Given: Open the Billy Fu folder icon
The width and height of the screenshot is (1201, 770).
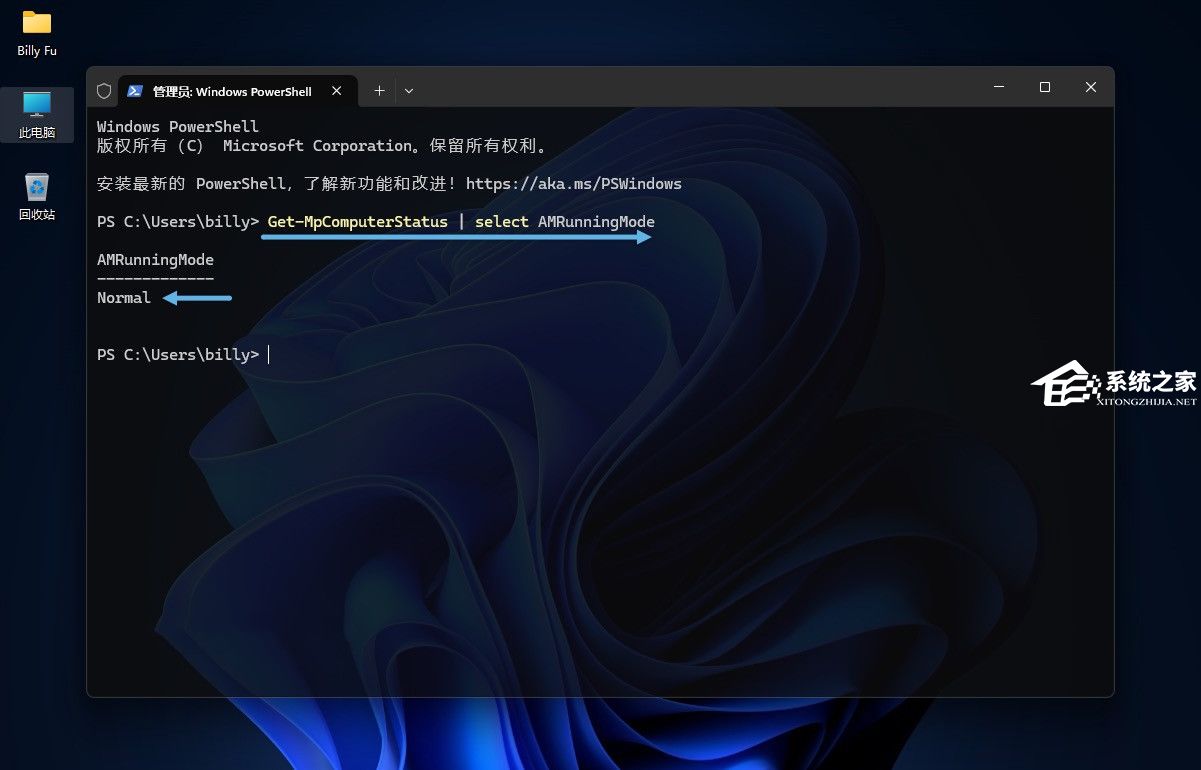Looking at the screenshot, I should coord(37,33).
